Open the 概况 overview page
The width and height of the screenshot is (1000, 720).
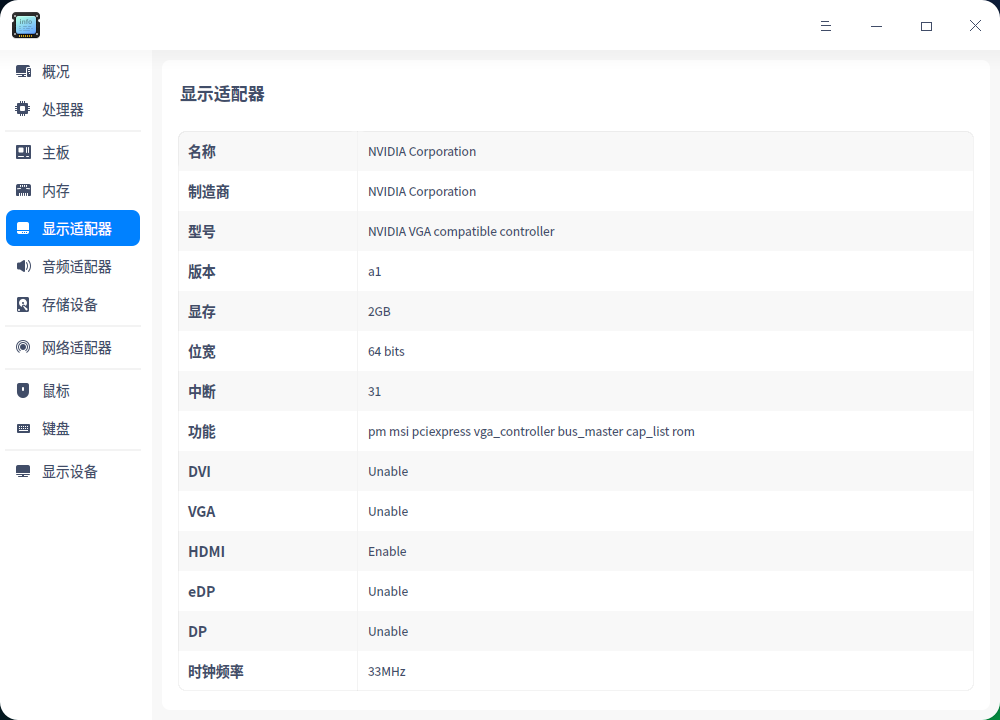click(x=73, y=71)
